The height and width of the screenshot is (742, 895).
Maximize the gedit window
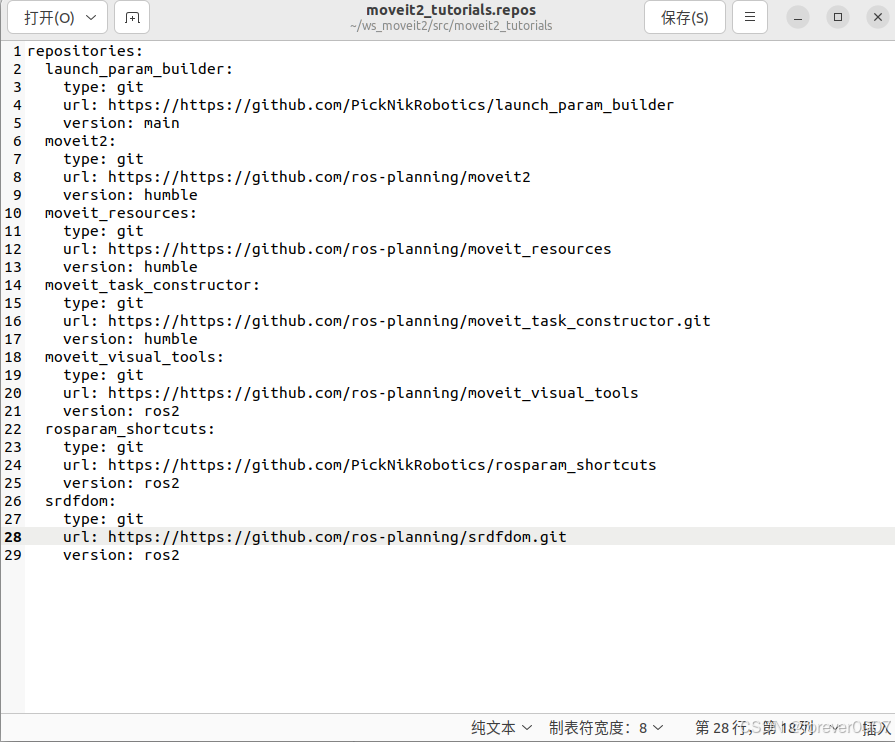838,18
